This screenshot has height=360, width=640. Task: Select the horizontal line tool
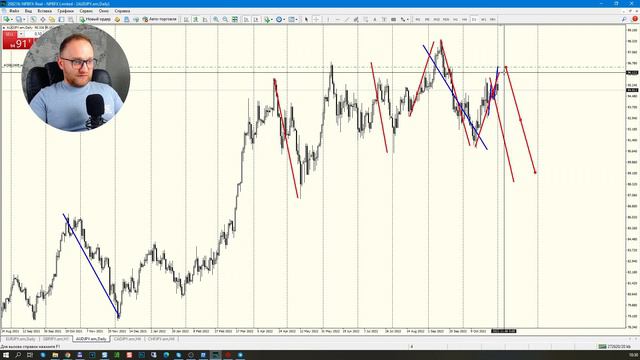338,19
